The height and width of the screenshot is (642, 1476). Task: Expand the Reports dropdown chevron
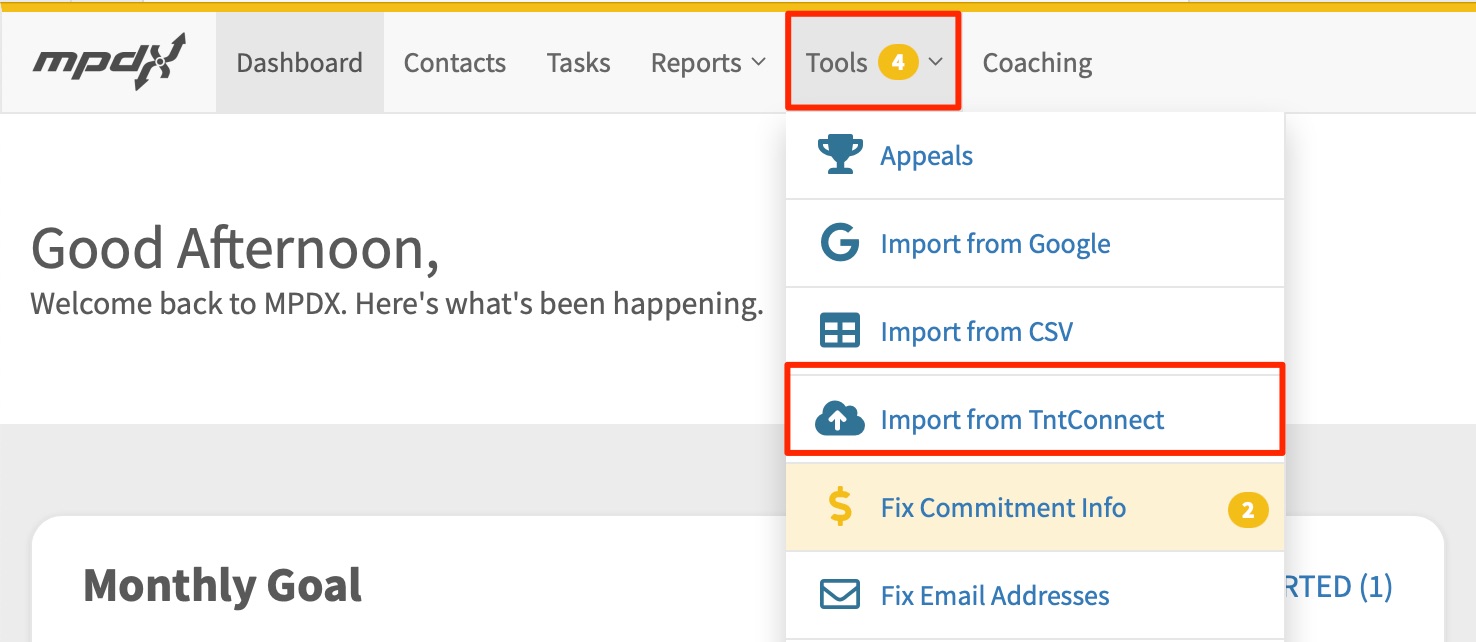[x=758, y=62]
